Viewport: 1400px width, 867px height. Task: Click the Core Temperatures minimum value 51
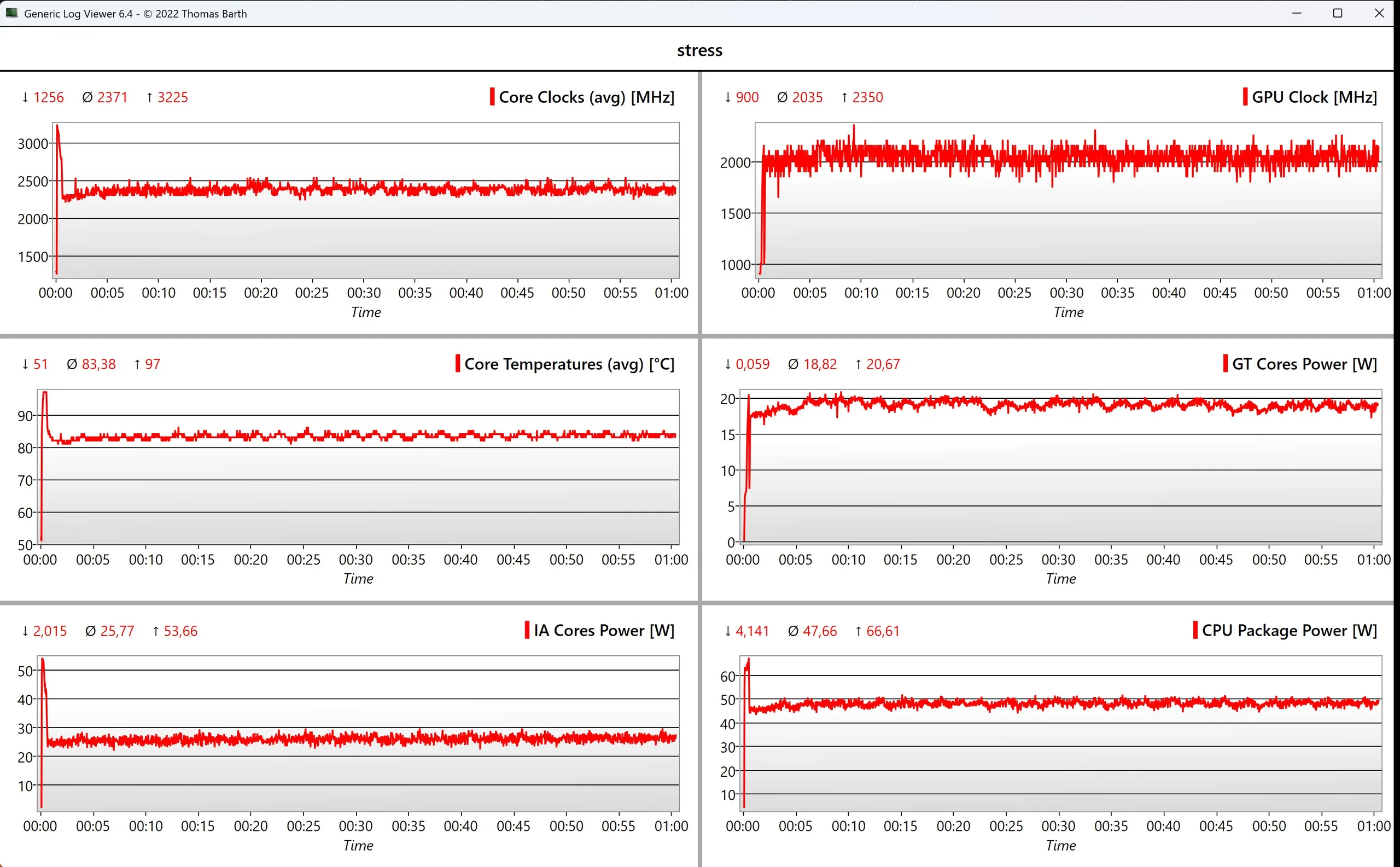pyautogui.click(x=40, y=364)
